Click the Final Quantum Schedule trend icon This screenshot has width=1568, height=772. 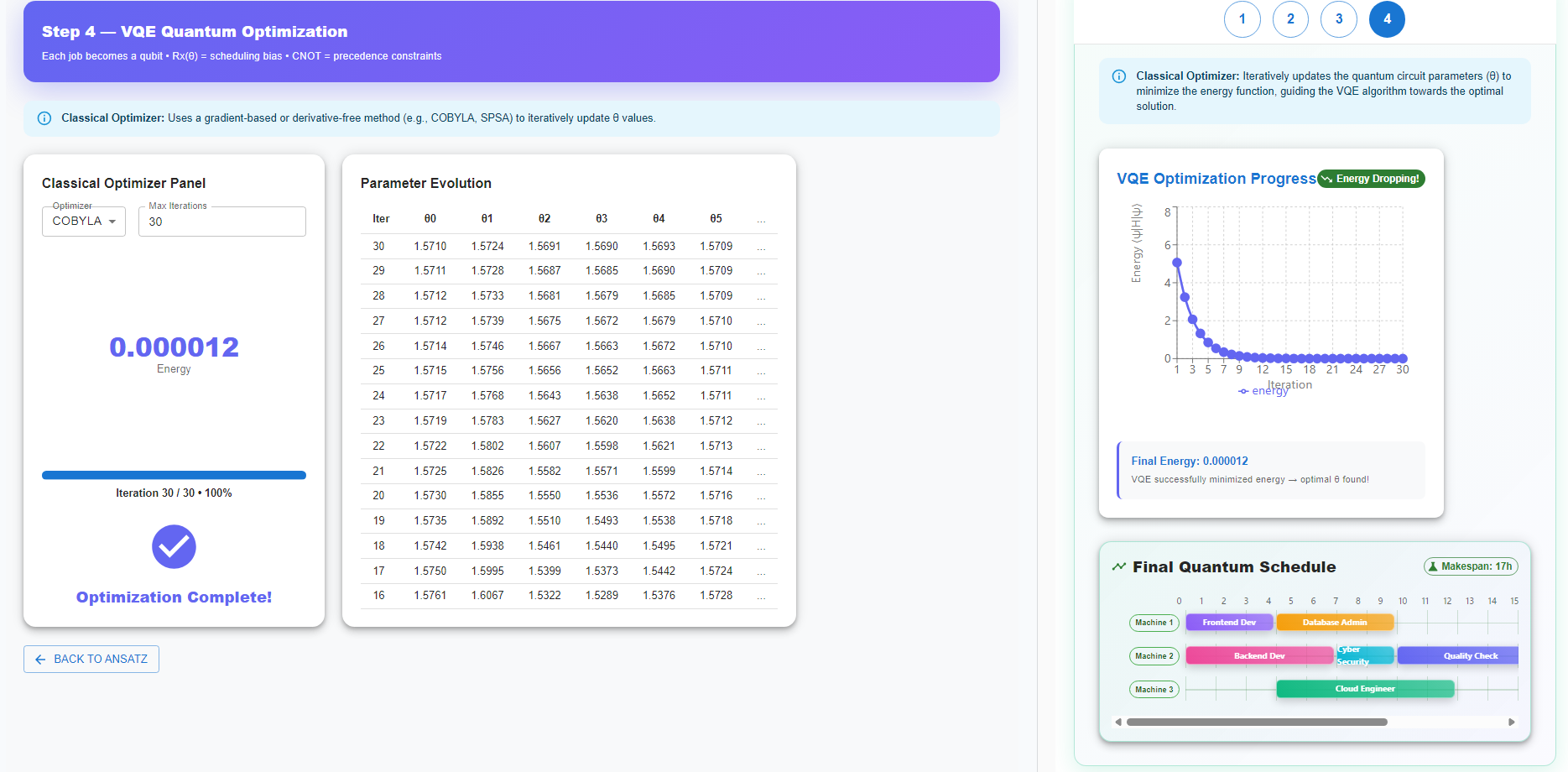pyautogui.click(x=1118, y=567)
